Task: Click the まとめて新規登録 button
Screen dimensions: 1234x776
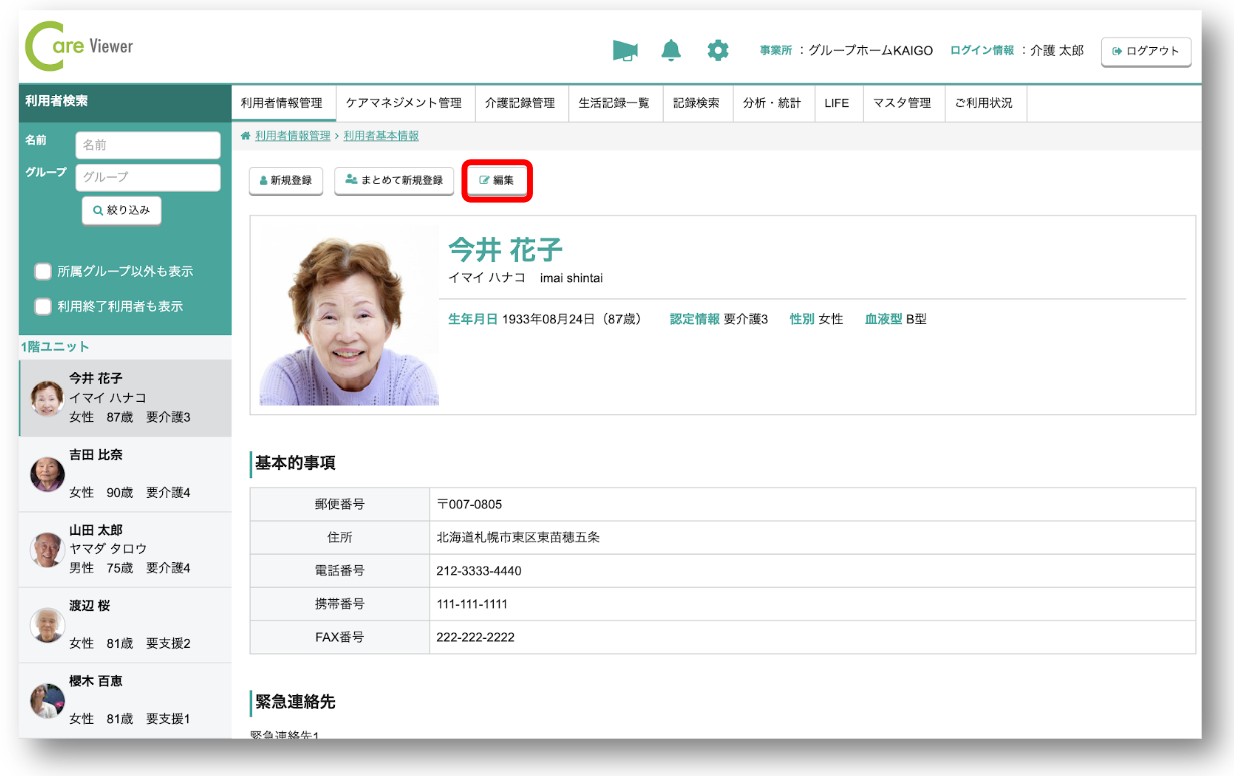Action: click(394, 181)
